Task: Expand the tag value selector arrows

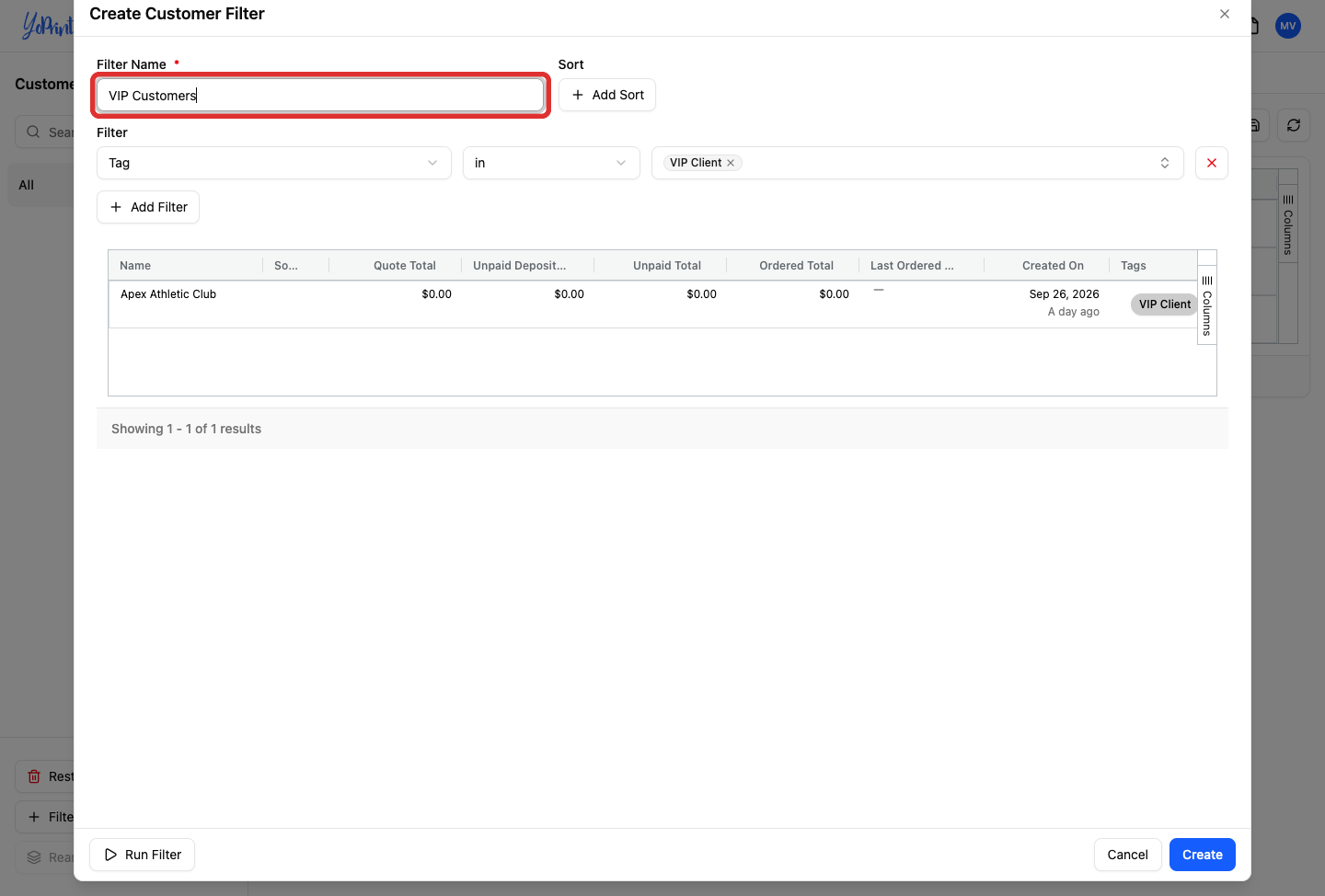Action: tap(1164, 163)
